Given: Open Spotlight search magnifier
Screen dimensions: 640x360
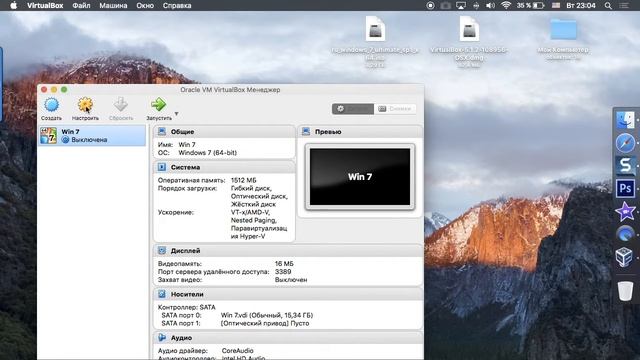Looking at the screenshot, I should (608, 5).
